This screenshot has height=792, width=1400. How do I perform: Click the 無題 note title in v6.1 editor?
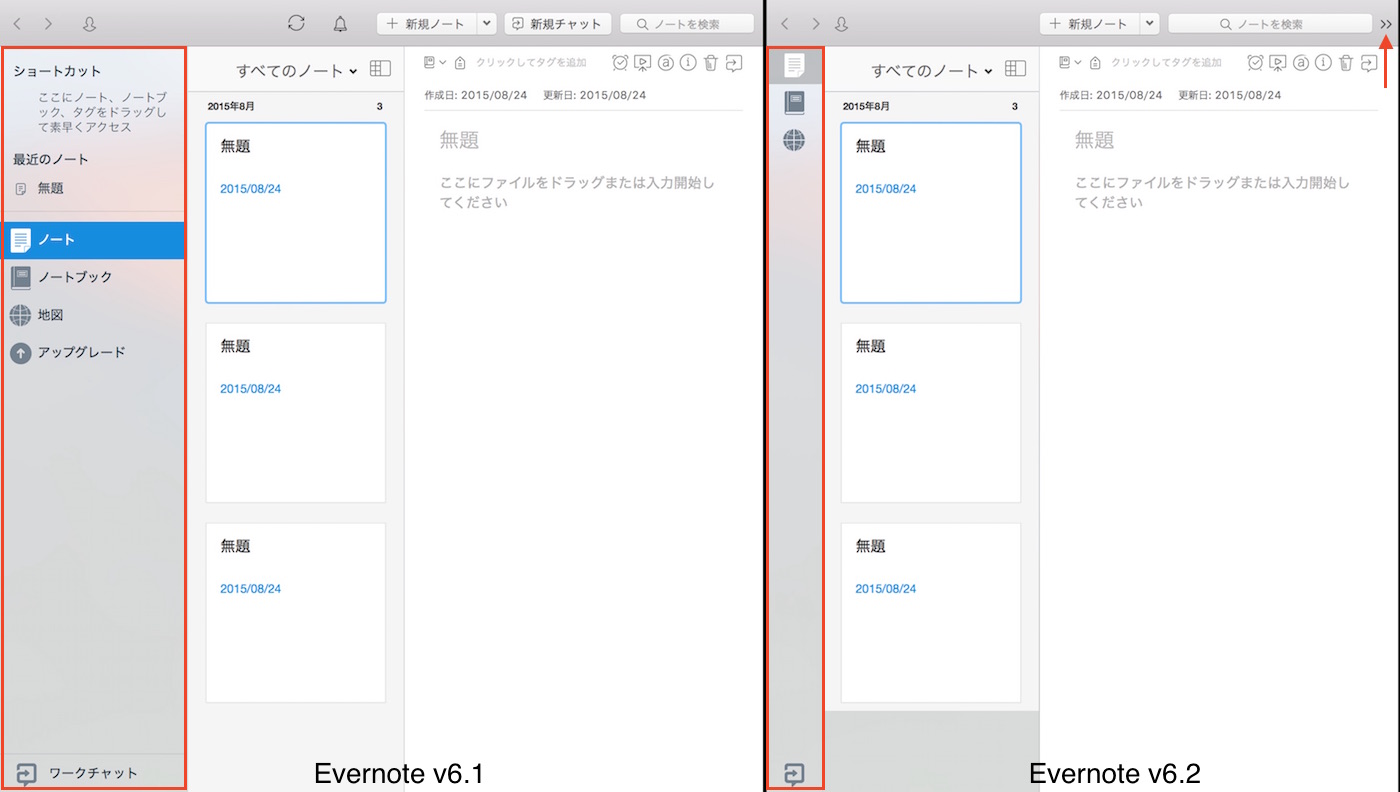point(460,140)
